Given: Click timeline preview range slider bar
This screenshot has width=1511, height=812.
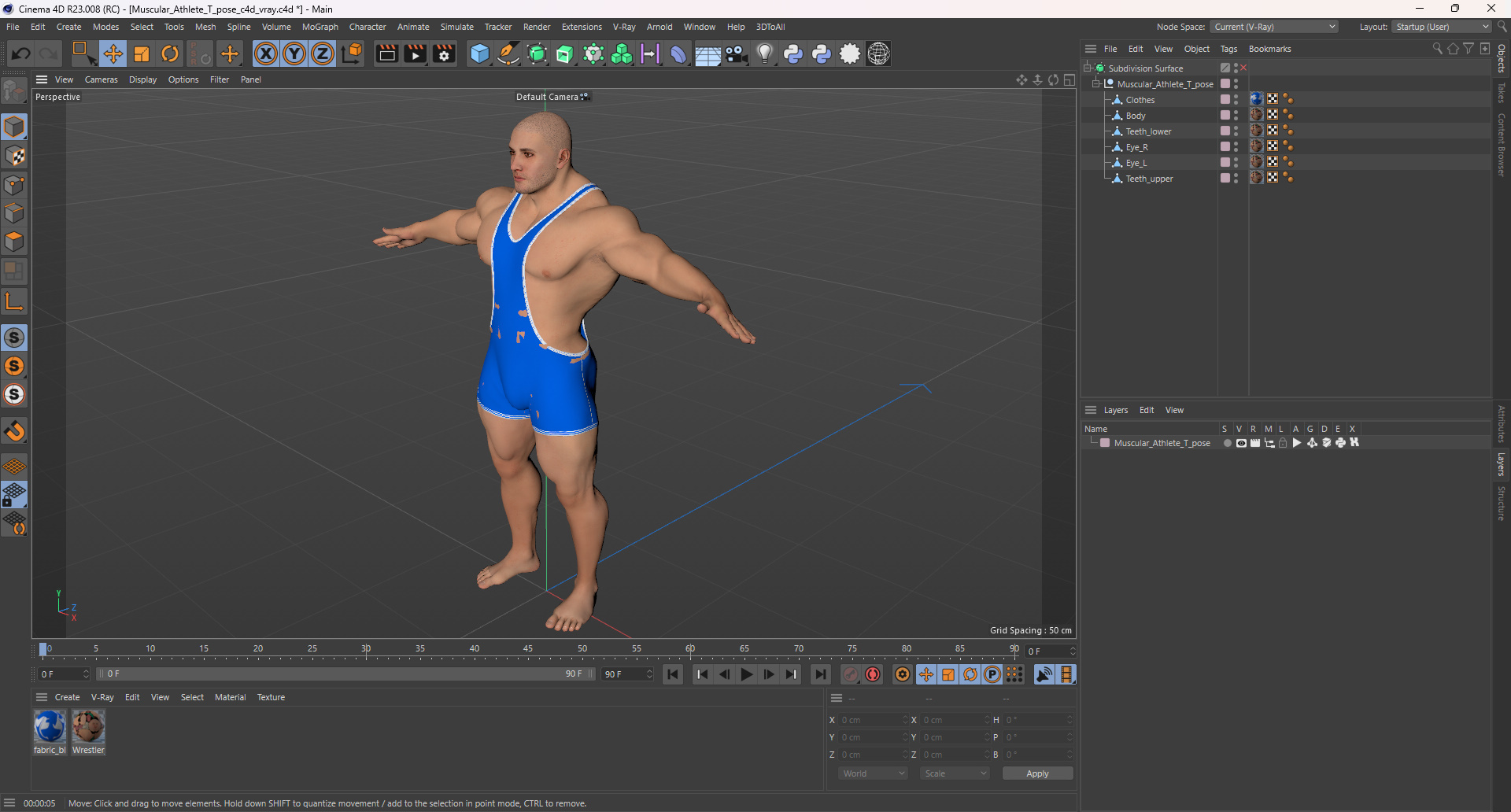Looking at the screenshot, I should (x=345, y=674).
